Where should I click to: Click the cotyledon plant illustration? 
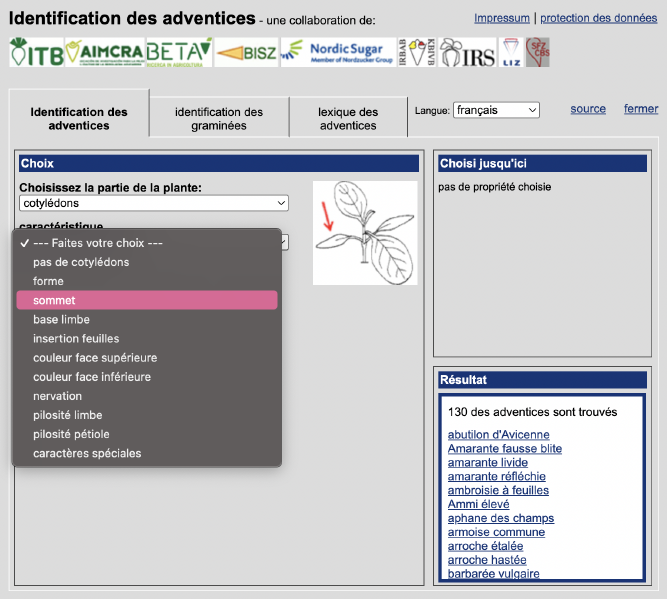click(x=365, y=233)
